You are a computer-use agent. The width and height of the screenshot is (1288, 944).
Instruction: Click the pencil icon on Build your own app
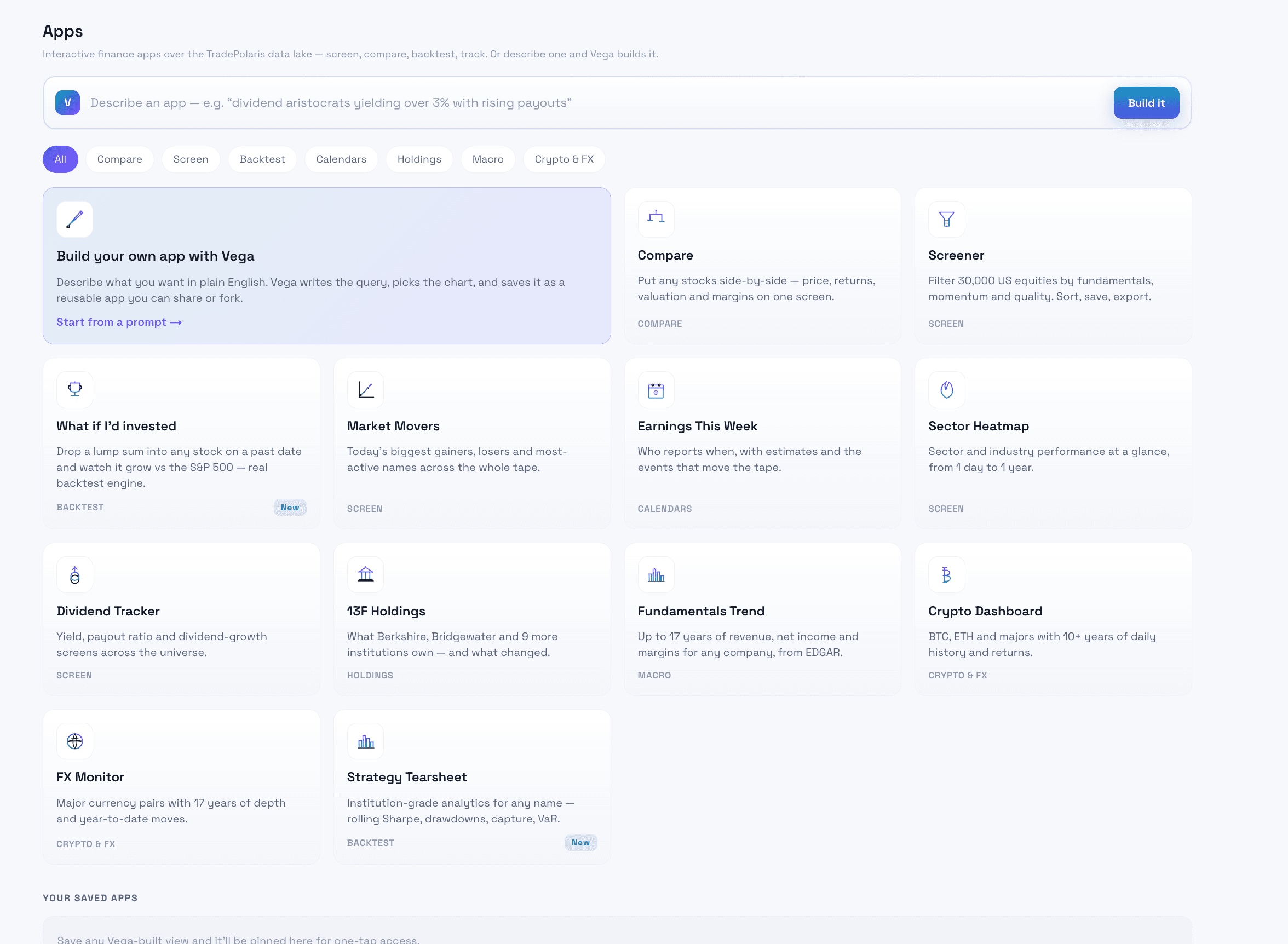pyautogui.click(x=75, y=220)
